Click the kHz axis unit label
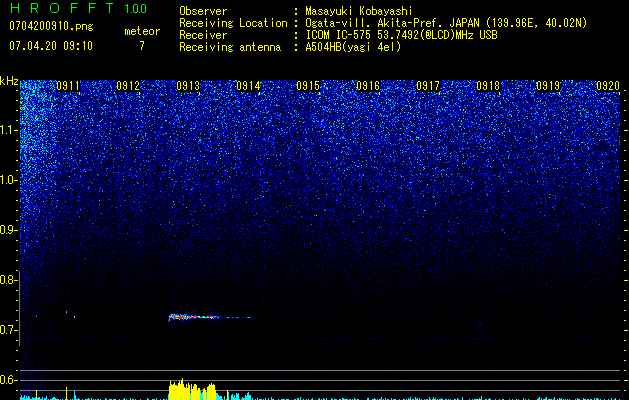Screen dimensions: 629x400 coord(9,81)
